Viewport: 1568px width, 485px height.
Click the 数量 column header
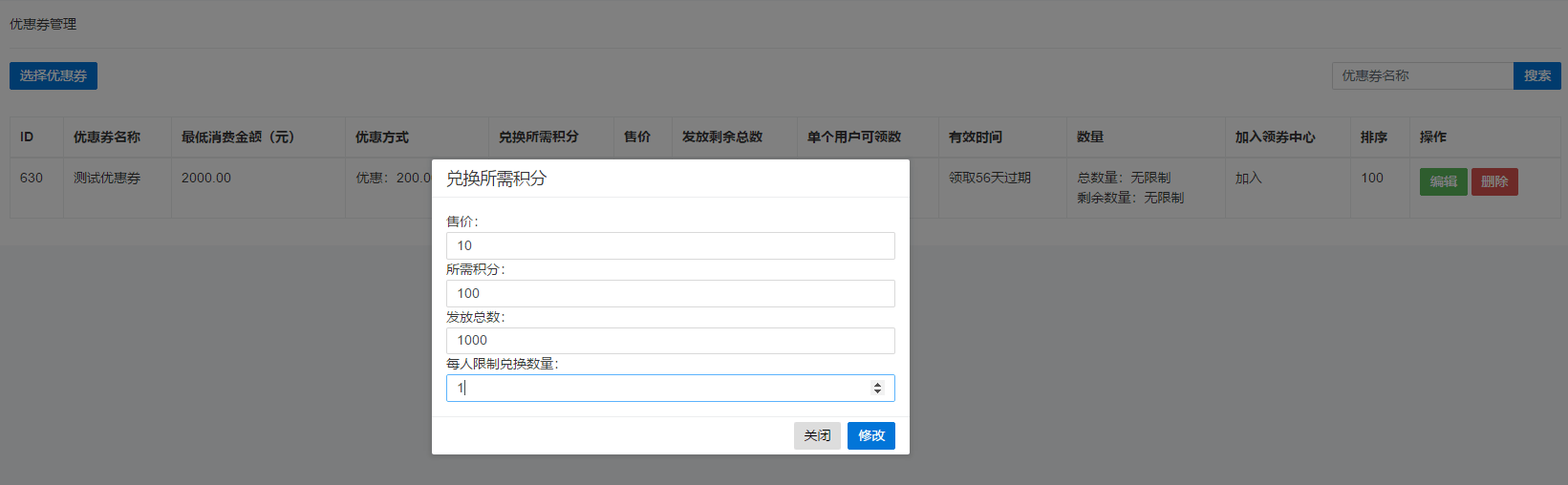(x=1089, y=137)
